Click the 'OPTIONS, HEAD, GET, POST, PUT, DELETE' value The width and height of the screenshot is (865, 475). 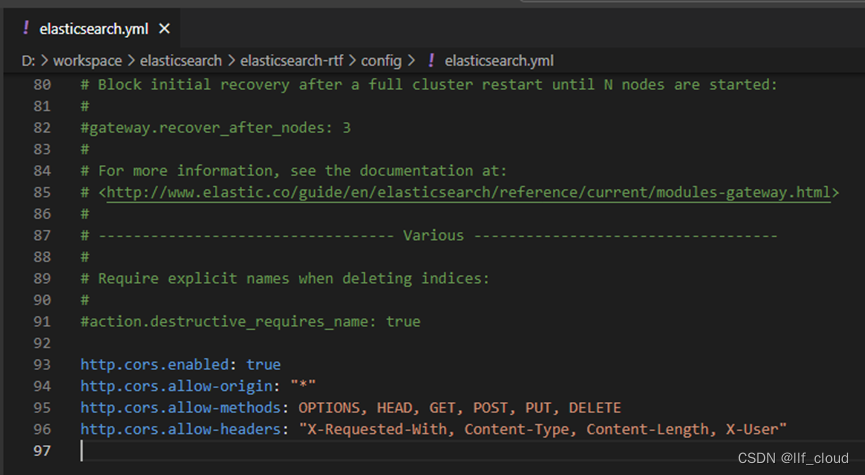(x=460, y=408)
